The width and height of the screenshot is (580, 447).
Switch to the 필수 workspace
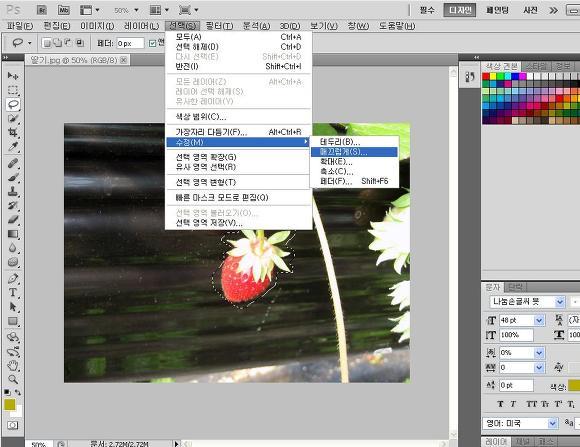[x=426, y=10]
